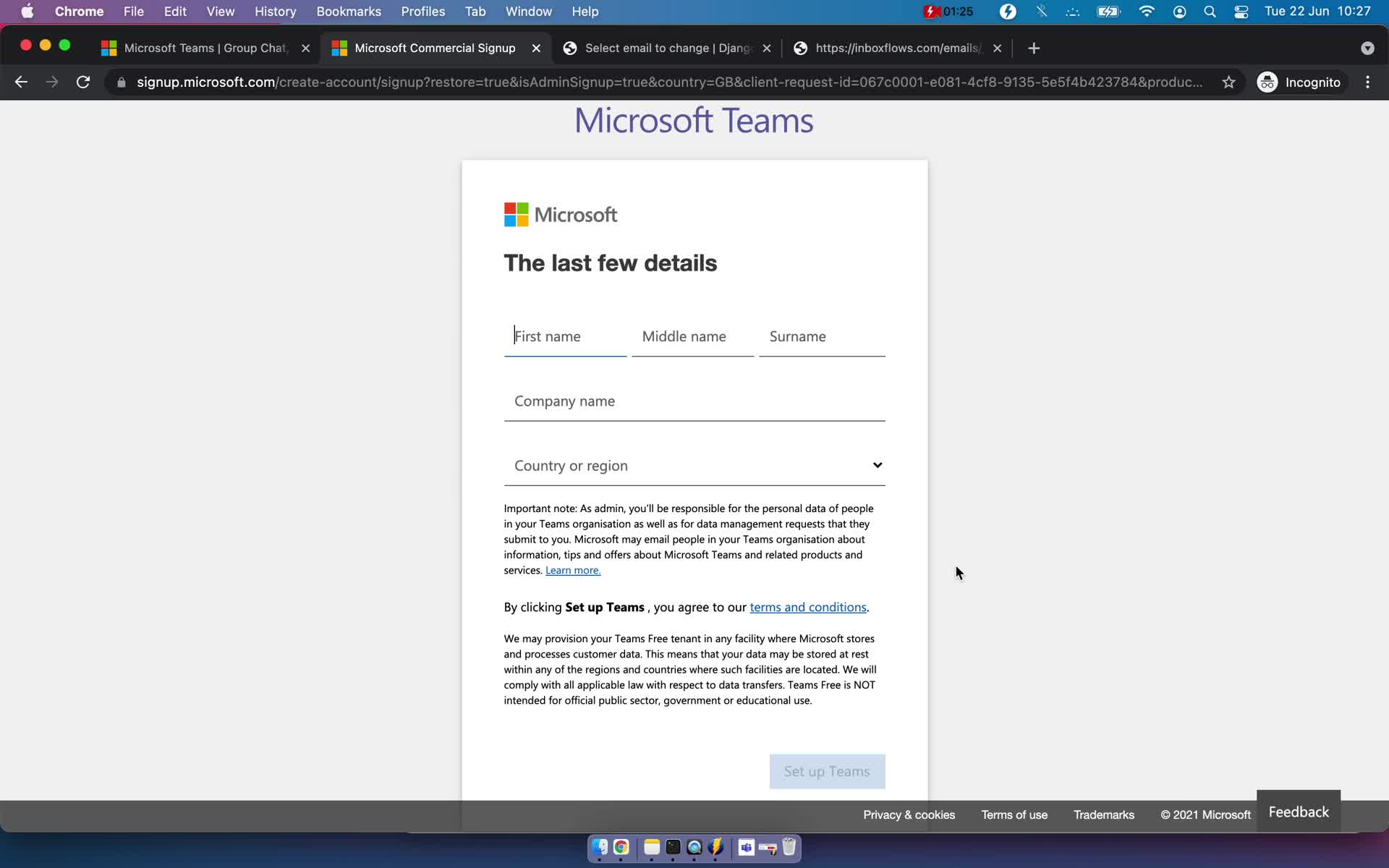Click the lightning bolt menu bar icon
Screen dimensions: 1389x868
[1008, 12]
